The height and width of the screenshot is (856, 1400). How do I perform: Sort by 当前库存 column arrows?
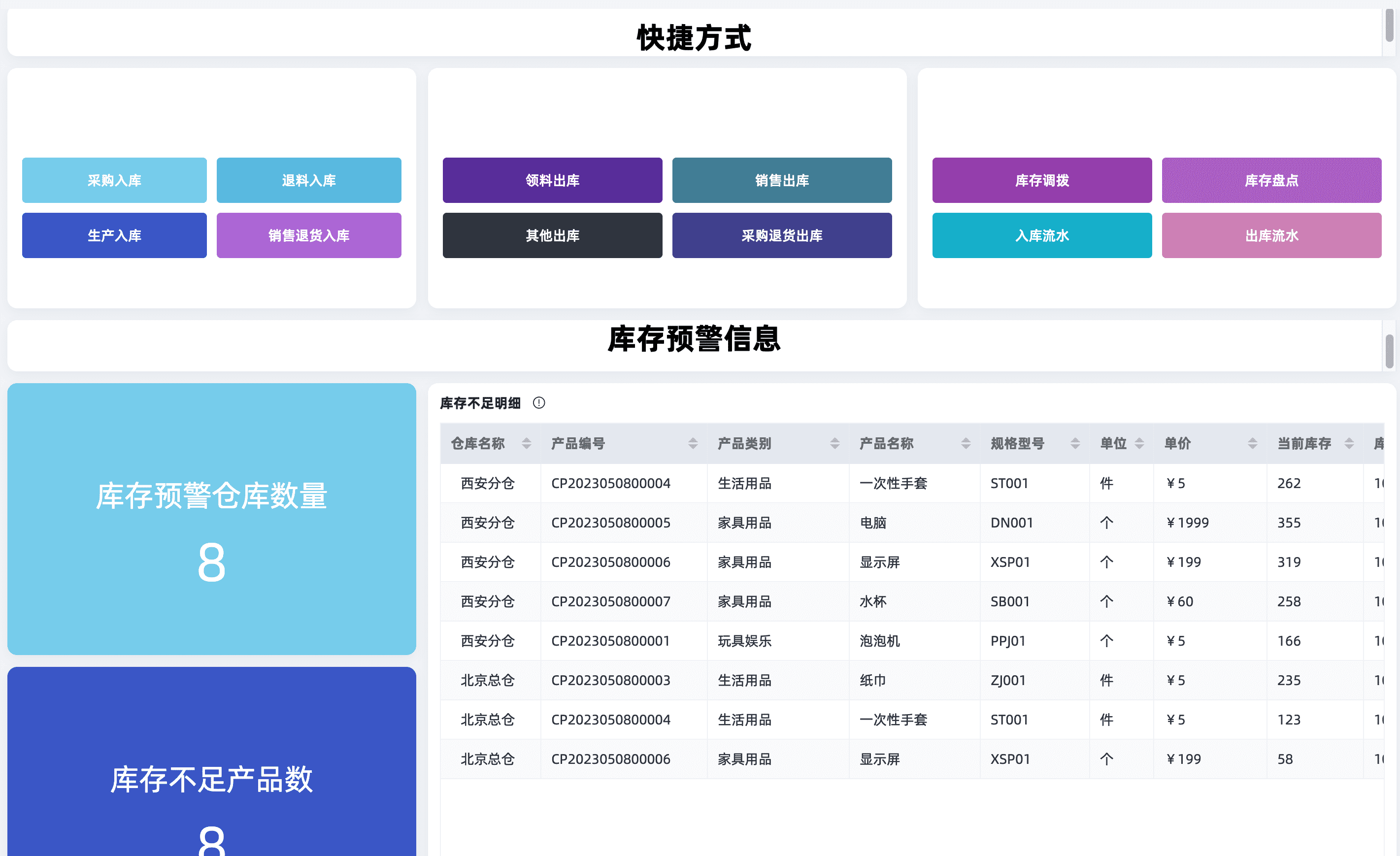pos(1348,444)
